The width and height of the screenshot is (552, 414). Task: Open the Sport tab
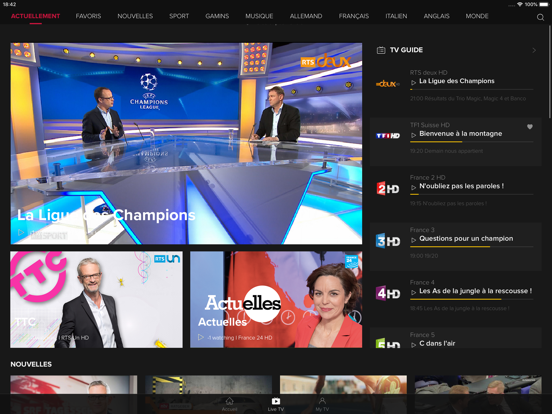[179, 16]
